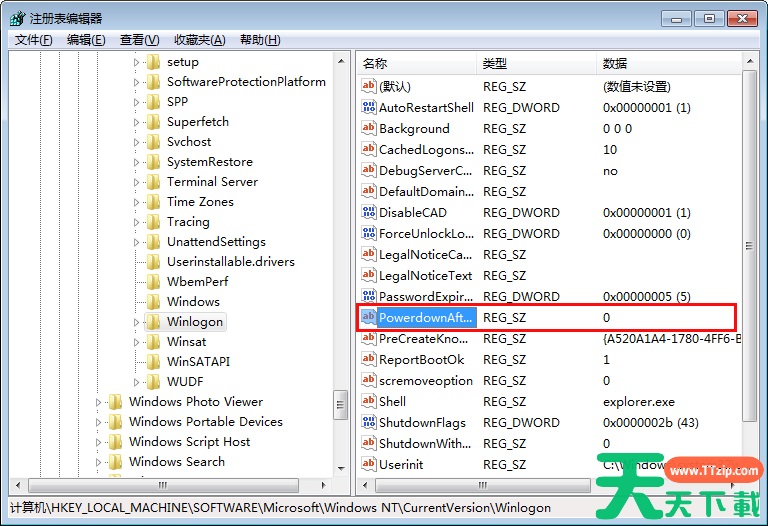Expand Windows Portable Devices key
Viewport: 768px width, 526px height.
coord(98,422)
